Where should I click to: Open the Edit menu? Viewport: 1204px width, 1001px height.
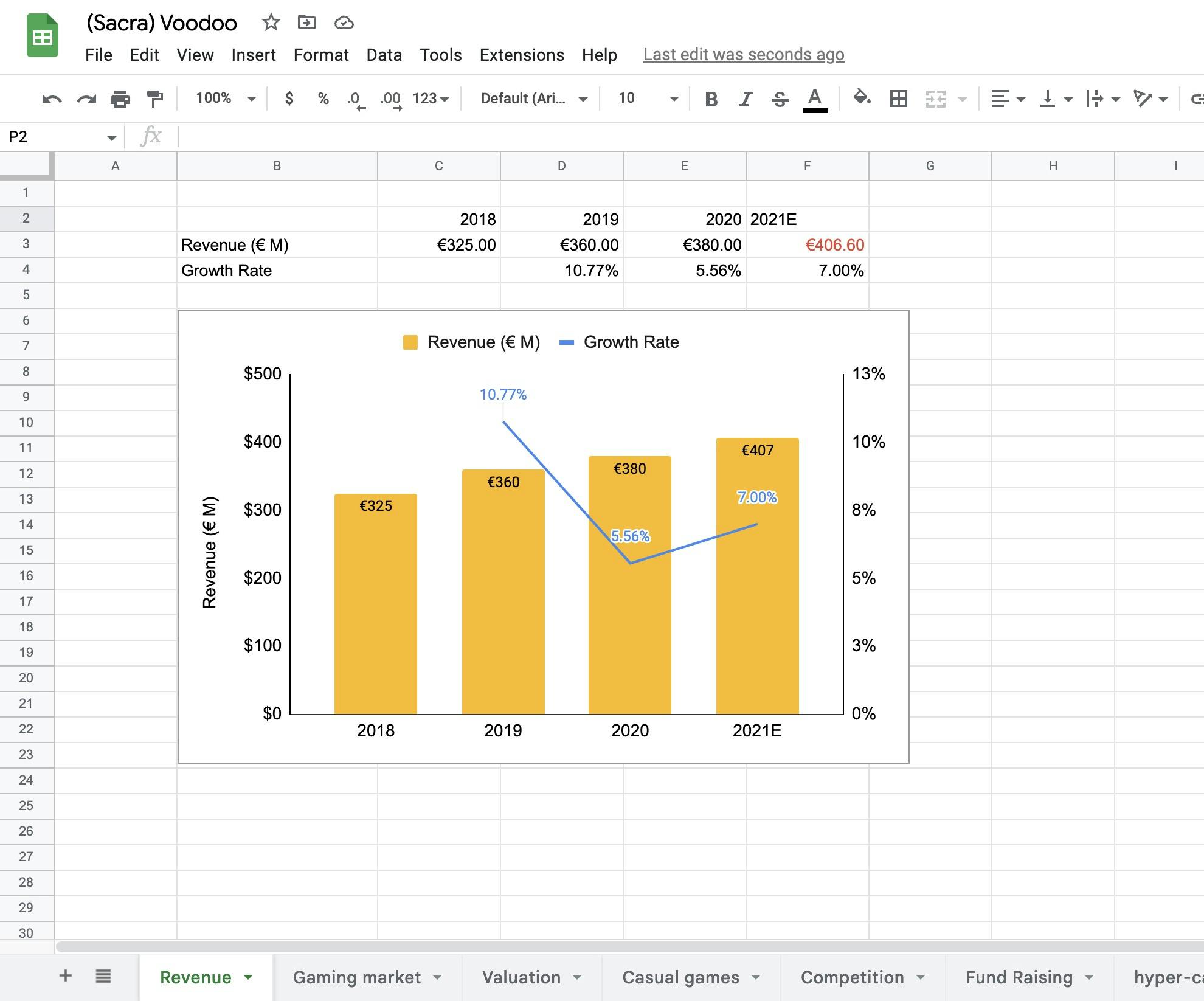pyautogui.click(x=144, y=55)
